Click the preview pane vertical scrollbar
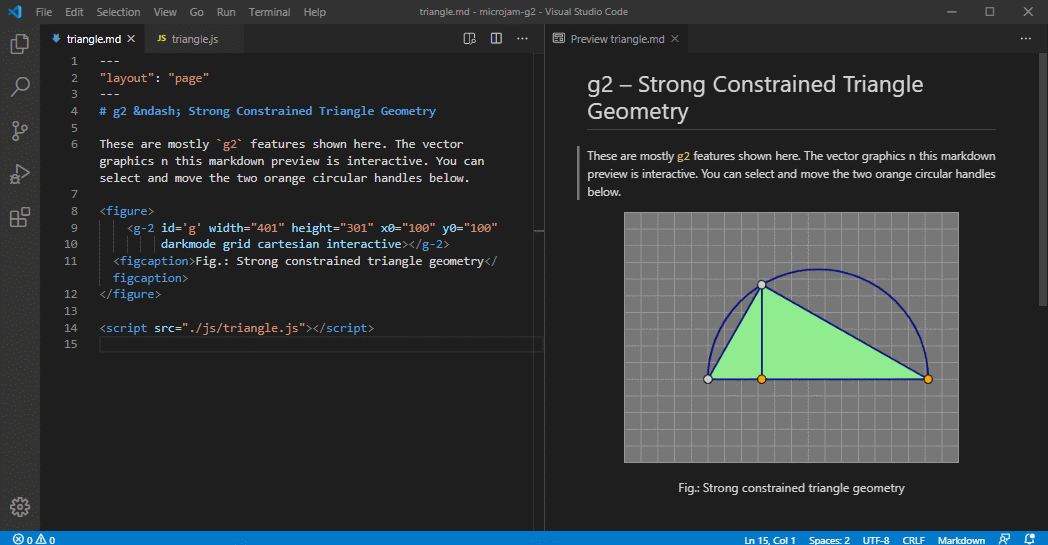This screenshot has width=1048, height=545. [1043, 181]
